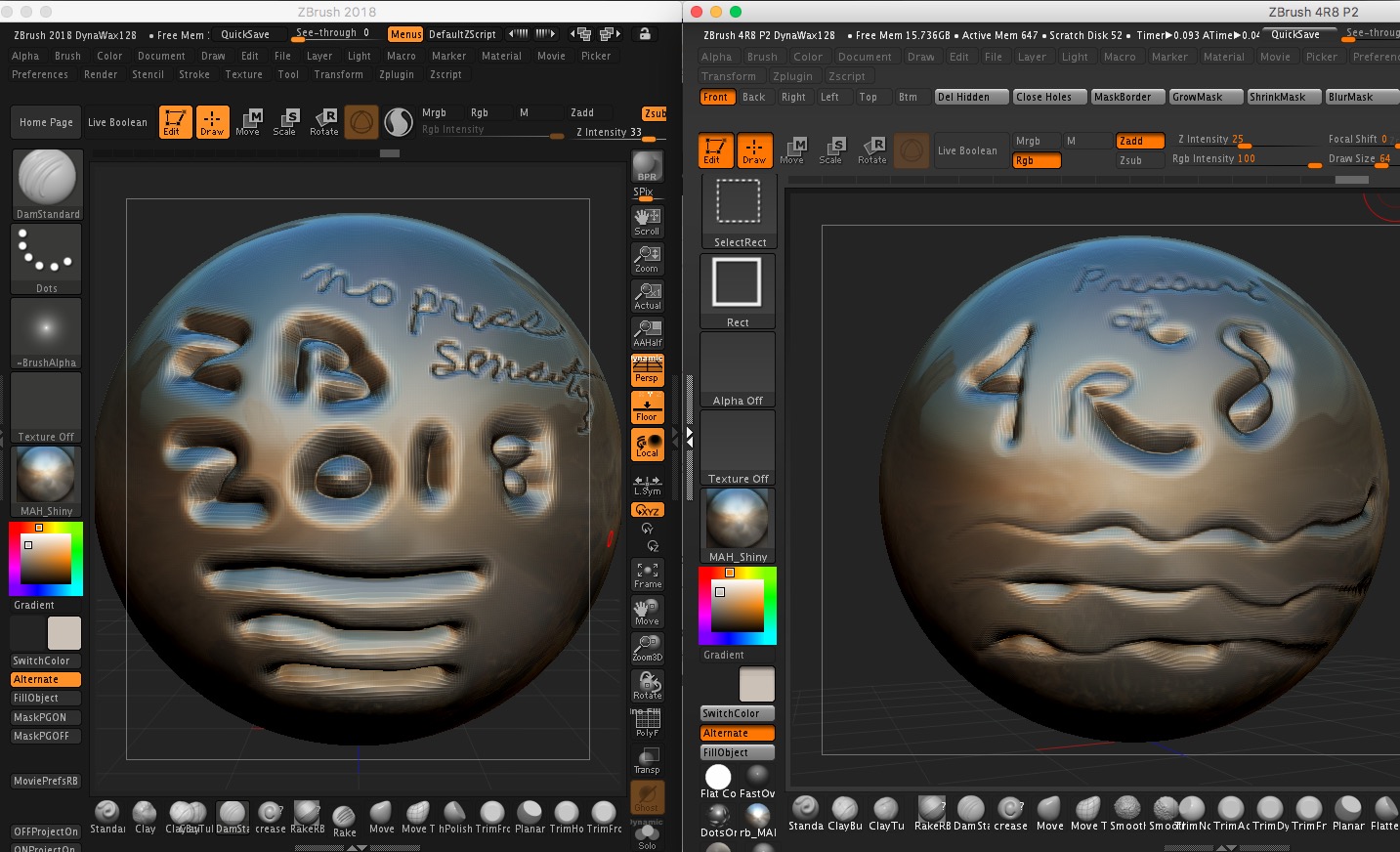Image resolution: width=1400 pixels, height=852 pixels.
Task: Click the Actual size icon
Action: pyautogui.click(x=647, y=296)
